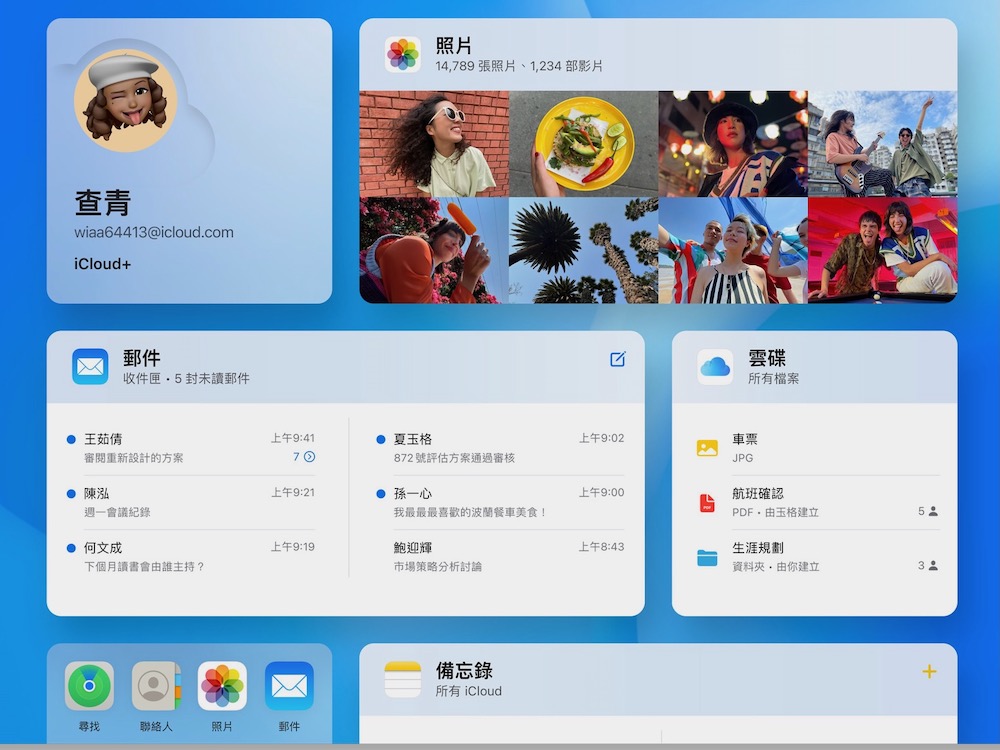Image resolution: width=1000 pixels, height=750 pixels.
Task: Open photo of salad on yellow plate
Action: coord(584,143)
